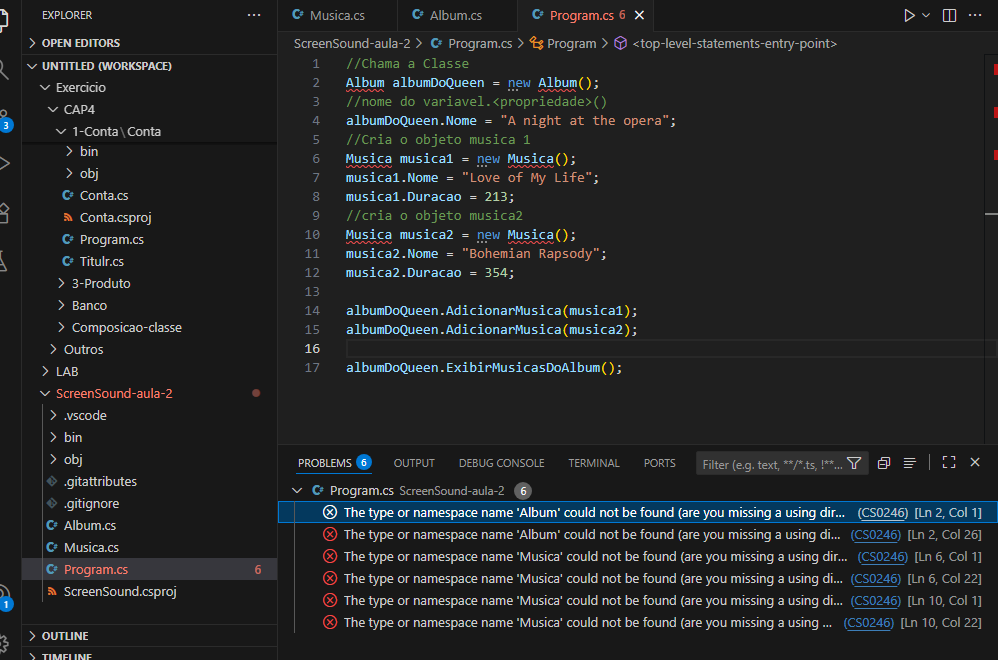
Task: Maximize the bottom panel size
Action: click(949, 463)
